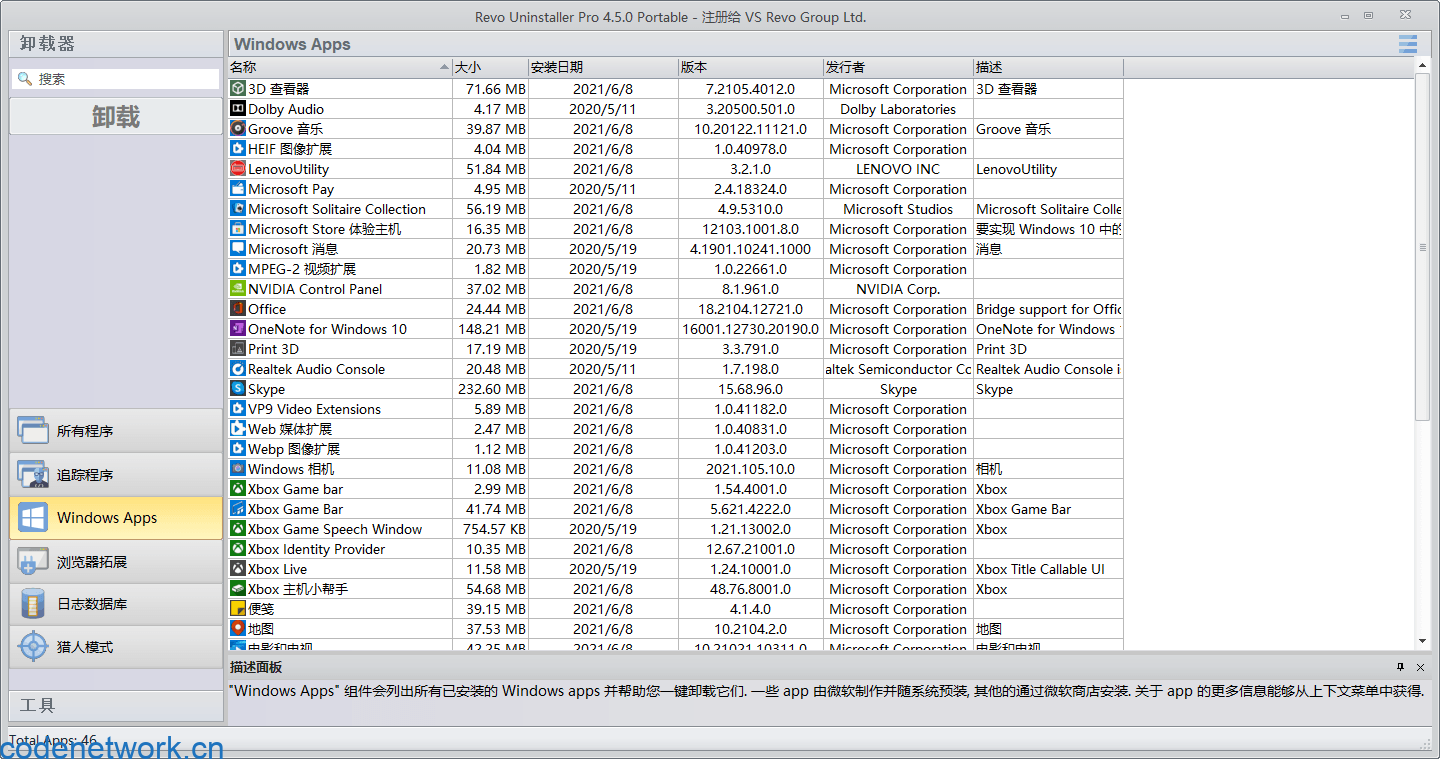Click the Microsoft Solitaire Collection icon
The width and height of the screenshot is (1440, 759).
pos(238,209)
